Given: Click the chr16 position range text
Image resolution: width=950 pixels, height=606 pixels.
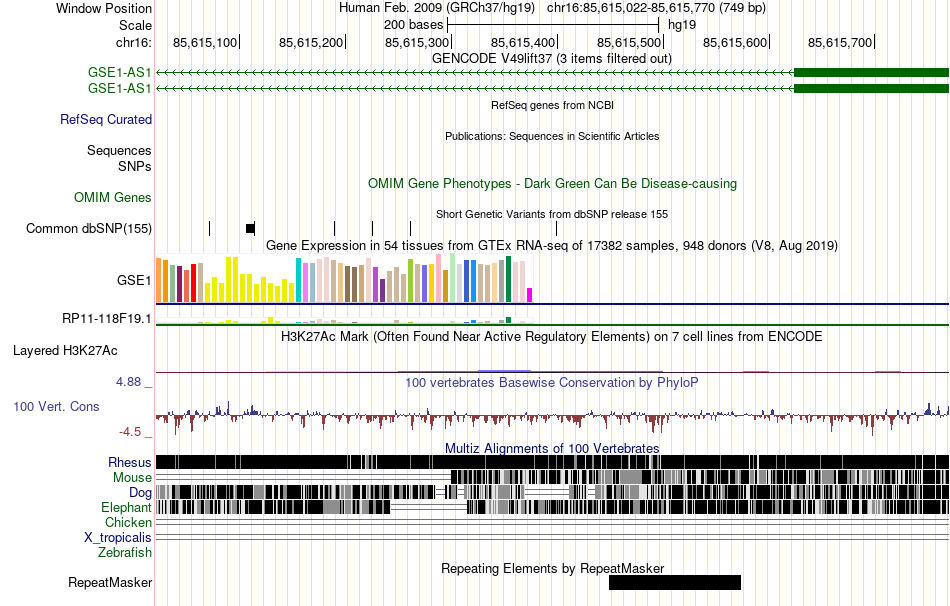Looking at the screenshot, I should tap(656, 8).
